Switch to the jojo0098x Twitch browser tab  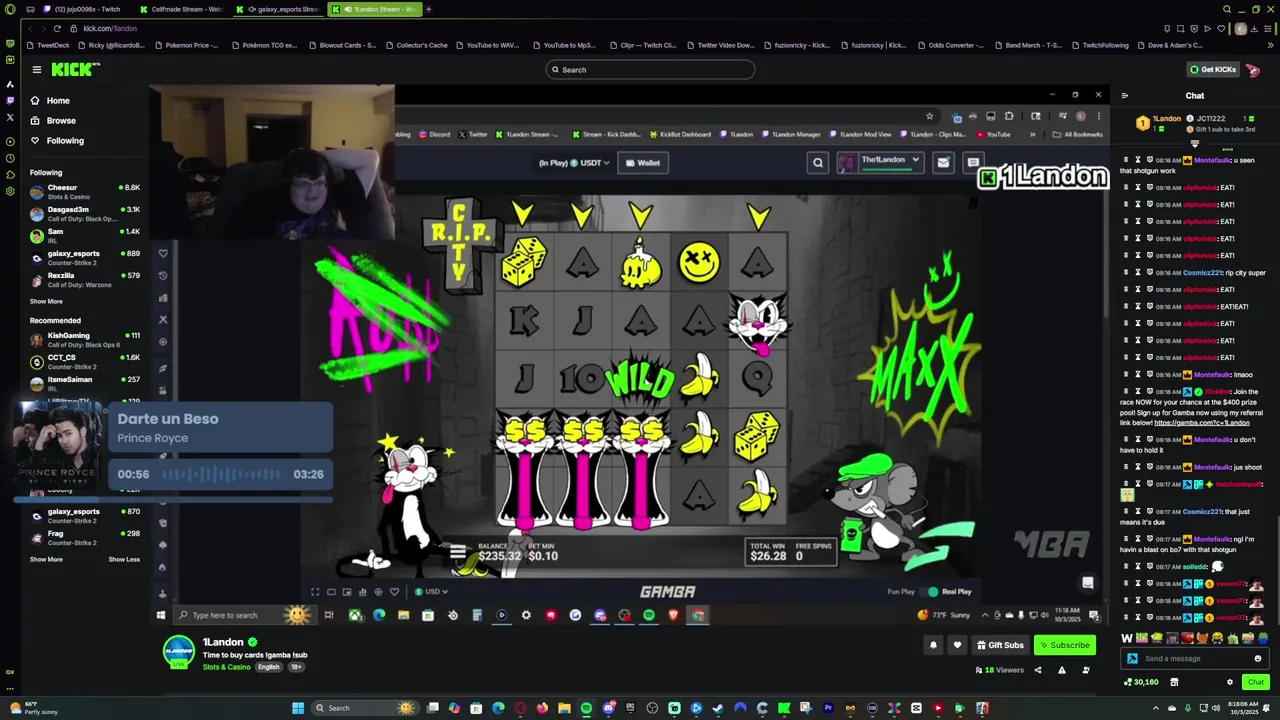tap(81, 9)
